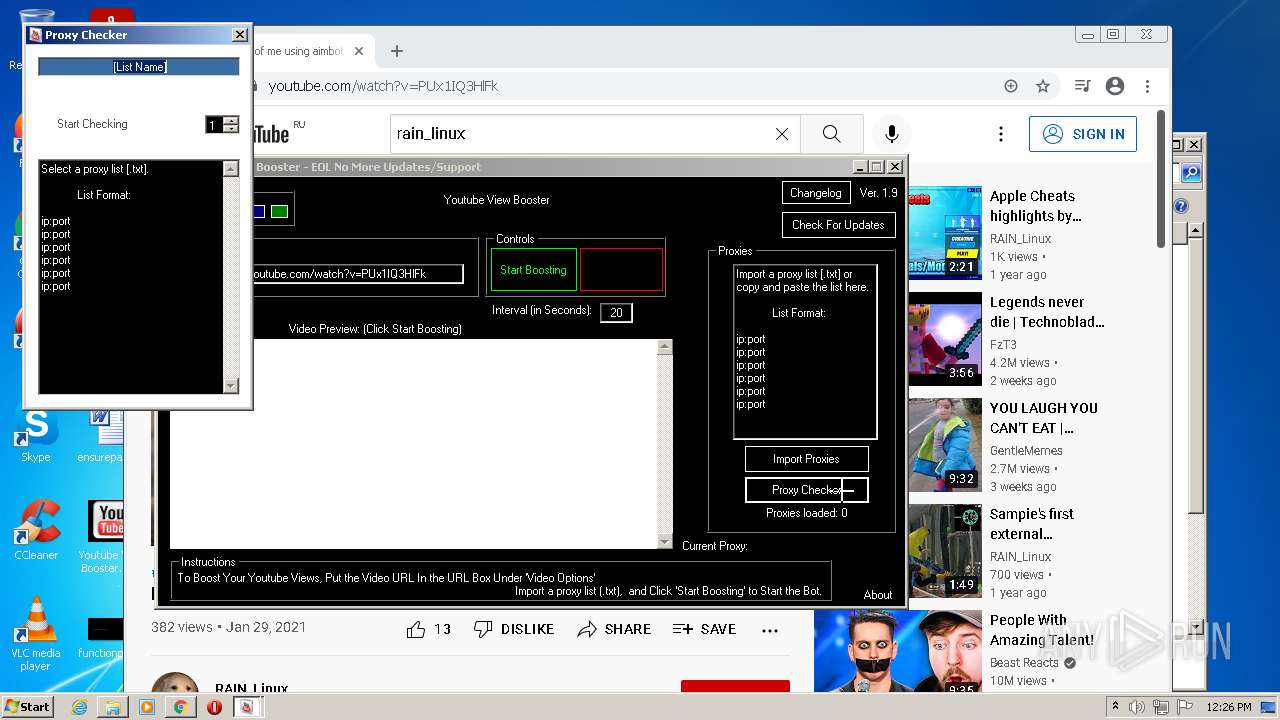The width and height of the screenshot is (1280, 720).
Task: Open the Windows Start menu
Action: 27,706
